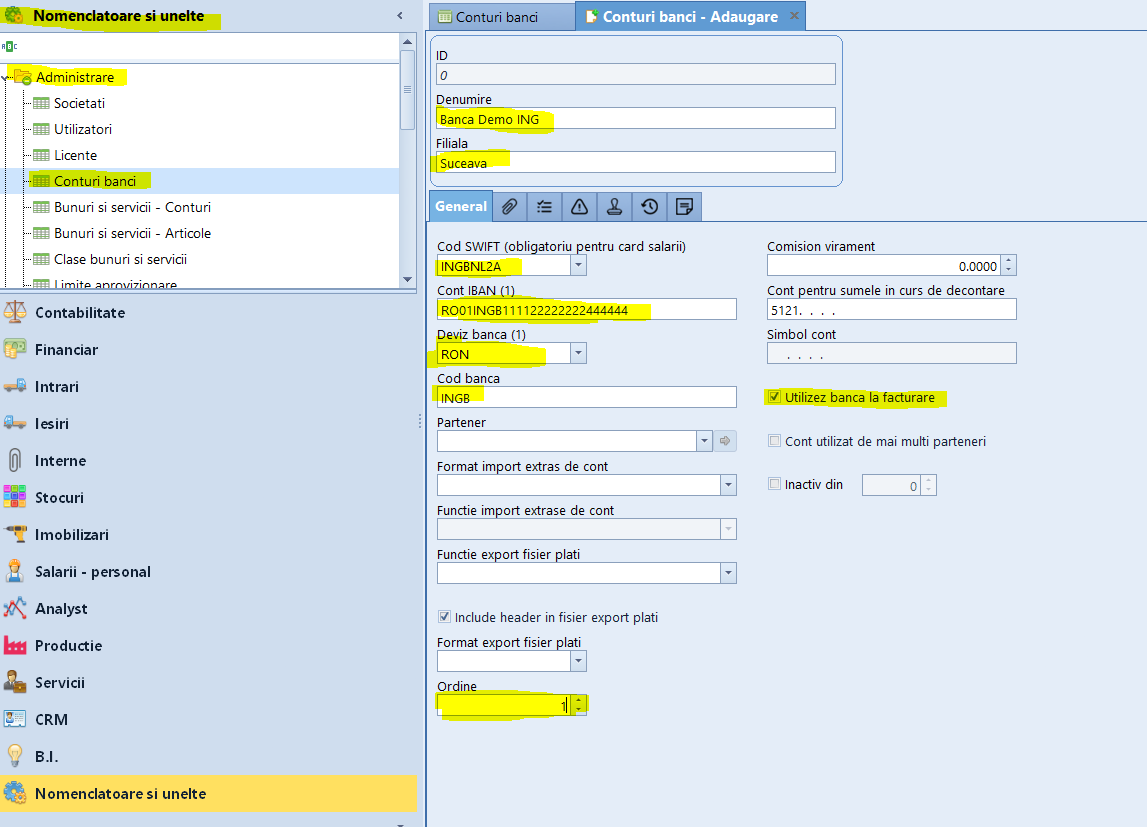
Task: Select the General tab
Action: pos(461,207)
